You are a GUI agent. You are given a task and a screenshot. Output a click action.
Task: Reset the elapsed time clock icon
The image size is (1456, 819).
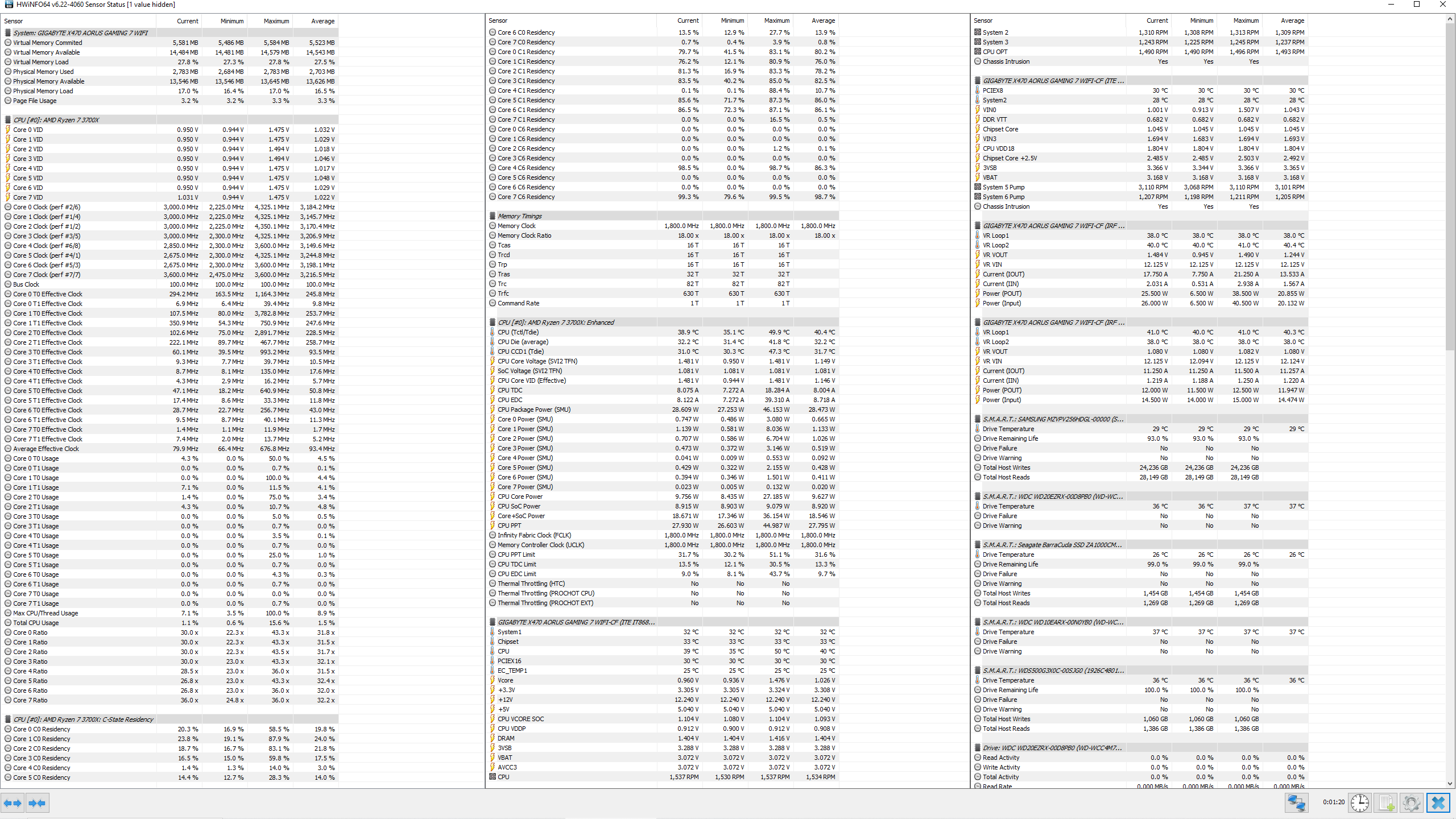click(1360, 803)
